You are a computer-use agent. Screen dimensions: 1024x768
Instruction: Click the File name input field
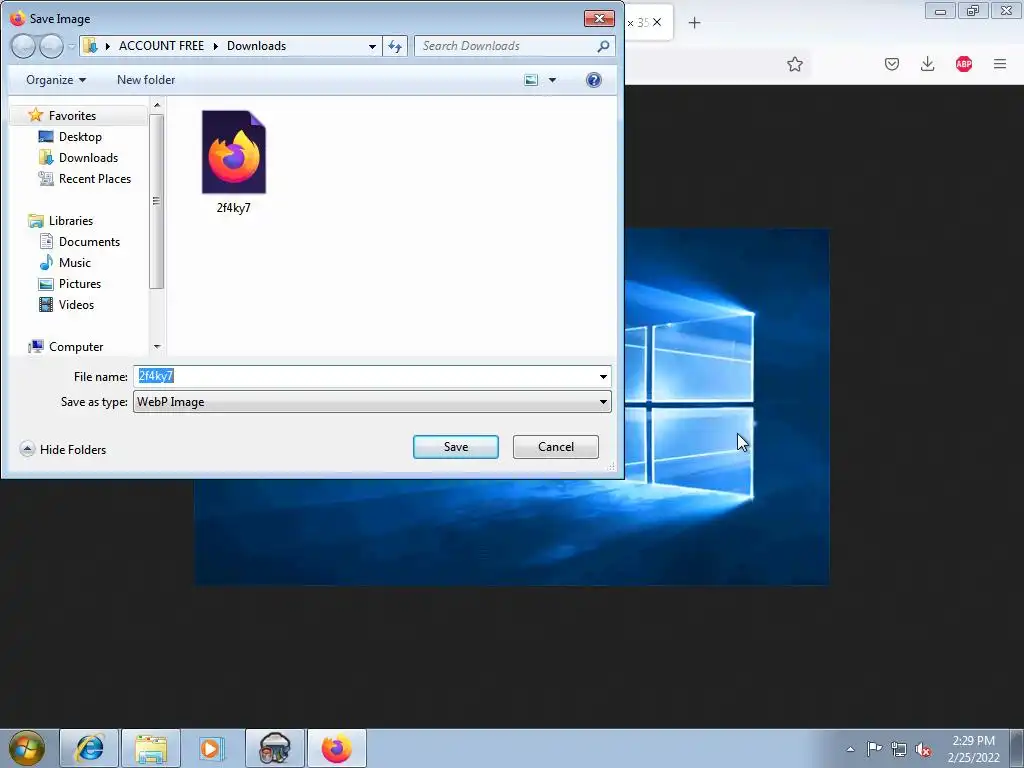click(365, 376)
